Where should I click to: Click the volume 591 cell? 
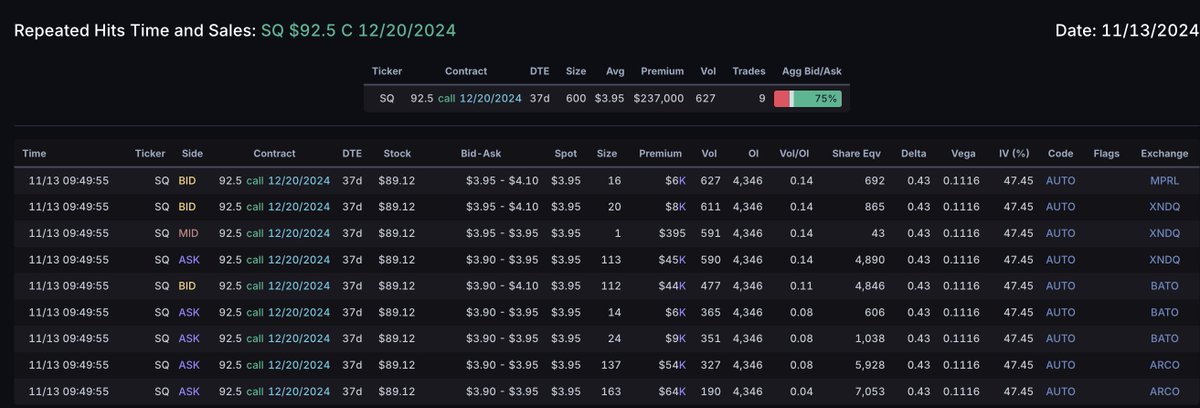[712, 233]
